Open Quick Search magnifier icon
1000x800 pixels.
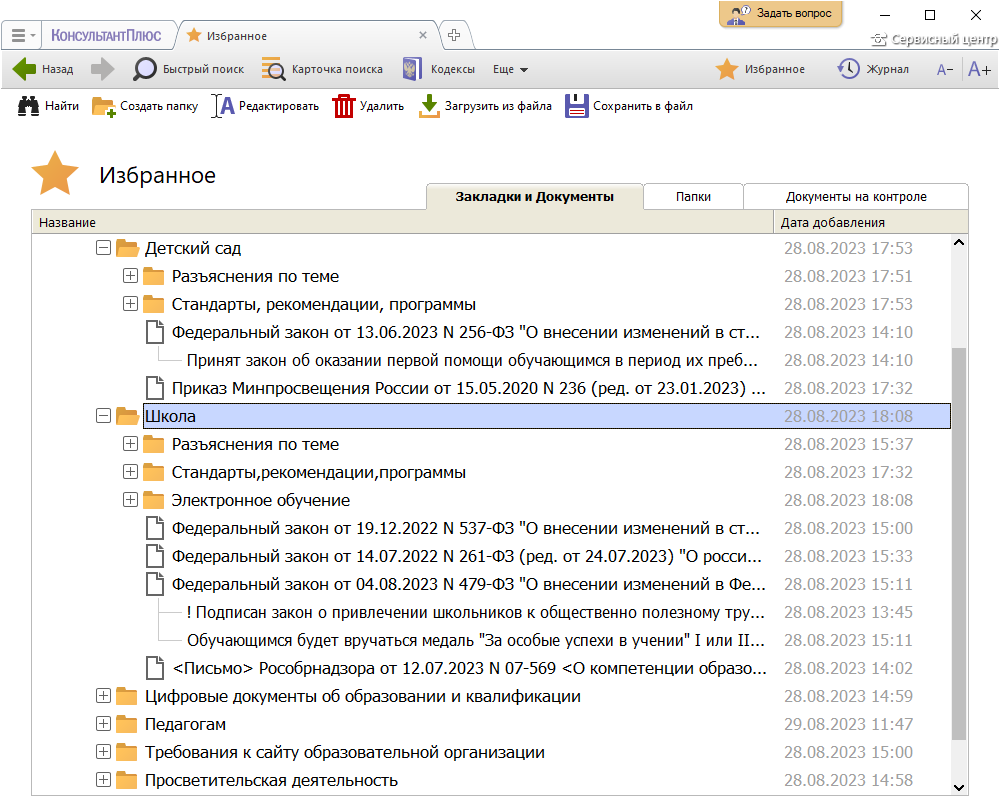[x=145, y=69]
